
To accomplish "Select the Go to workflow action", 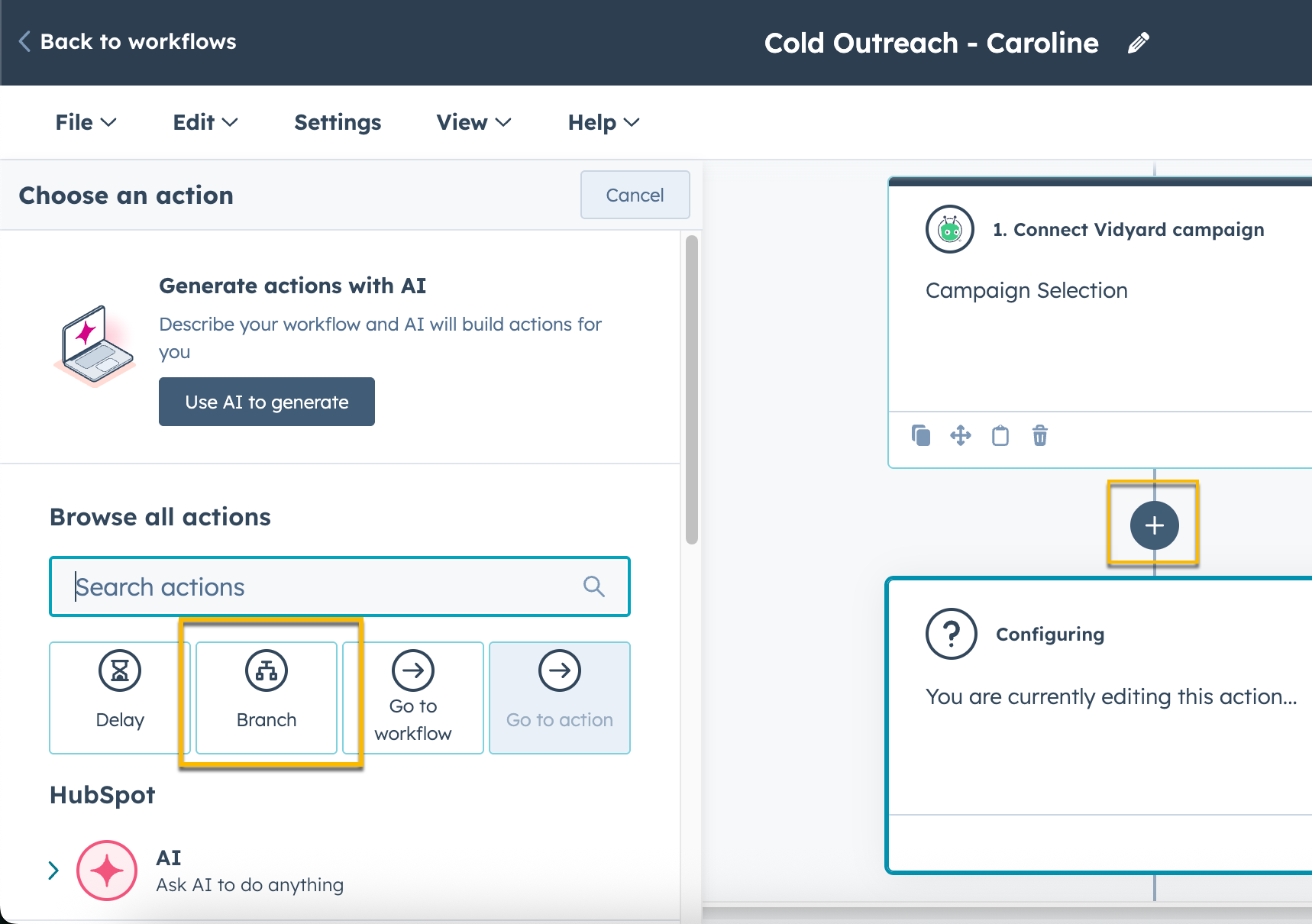I will 412,697.
